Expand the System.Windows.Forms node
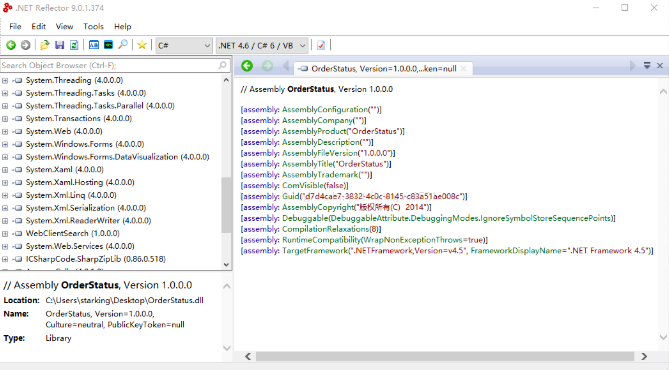 (x=5, y=144)
